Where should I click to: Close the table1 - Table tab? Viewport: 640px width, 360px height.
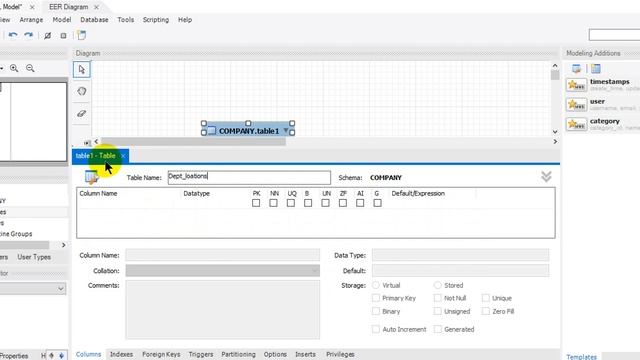click(123, 156)
